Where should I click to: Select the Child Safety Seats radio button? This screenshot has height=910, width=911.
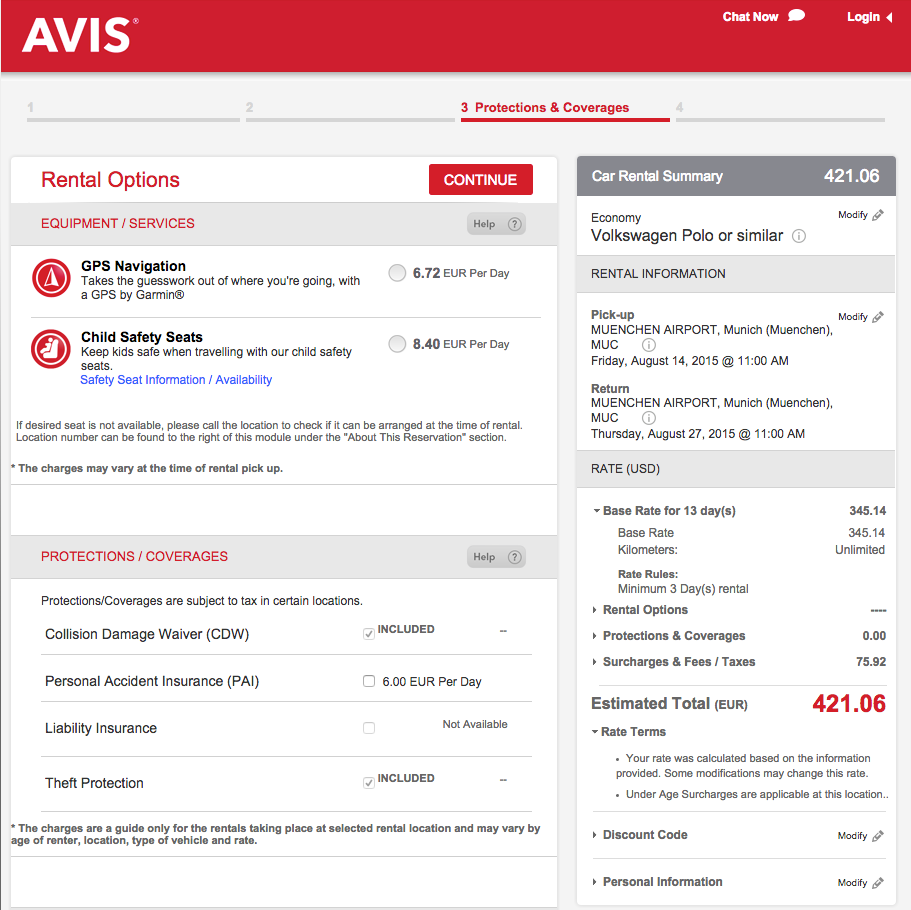pos(397,344)
